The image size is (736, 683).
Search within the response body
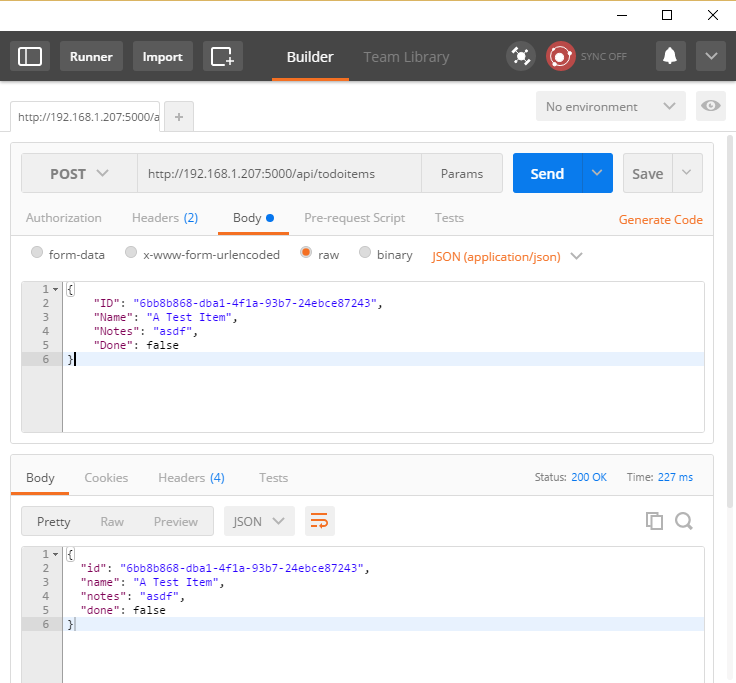click(x=684, y=521)
